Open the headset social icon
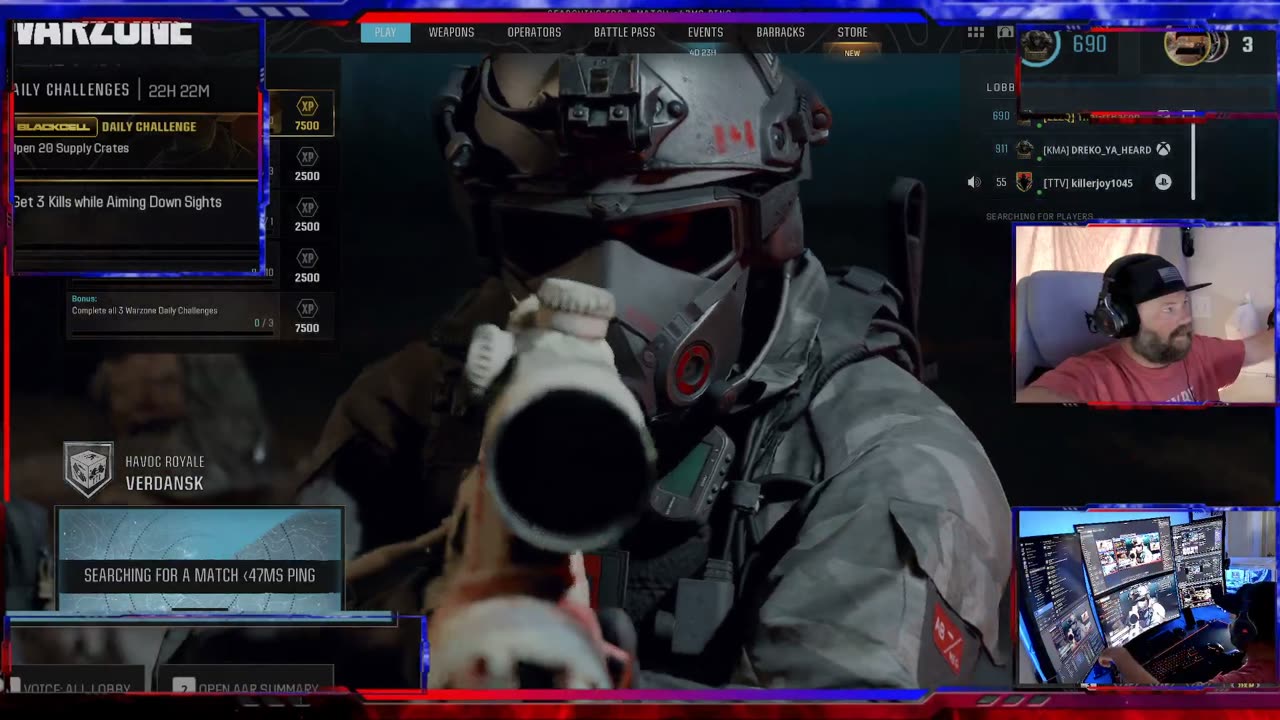This screenshot has width=1280, height=720. point(1005,32)
